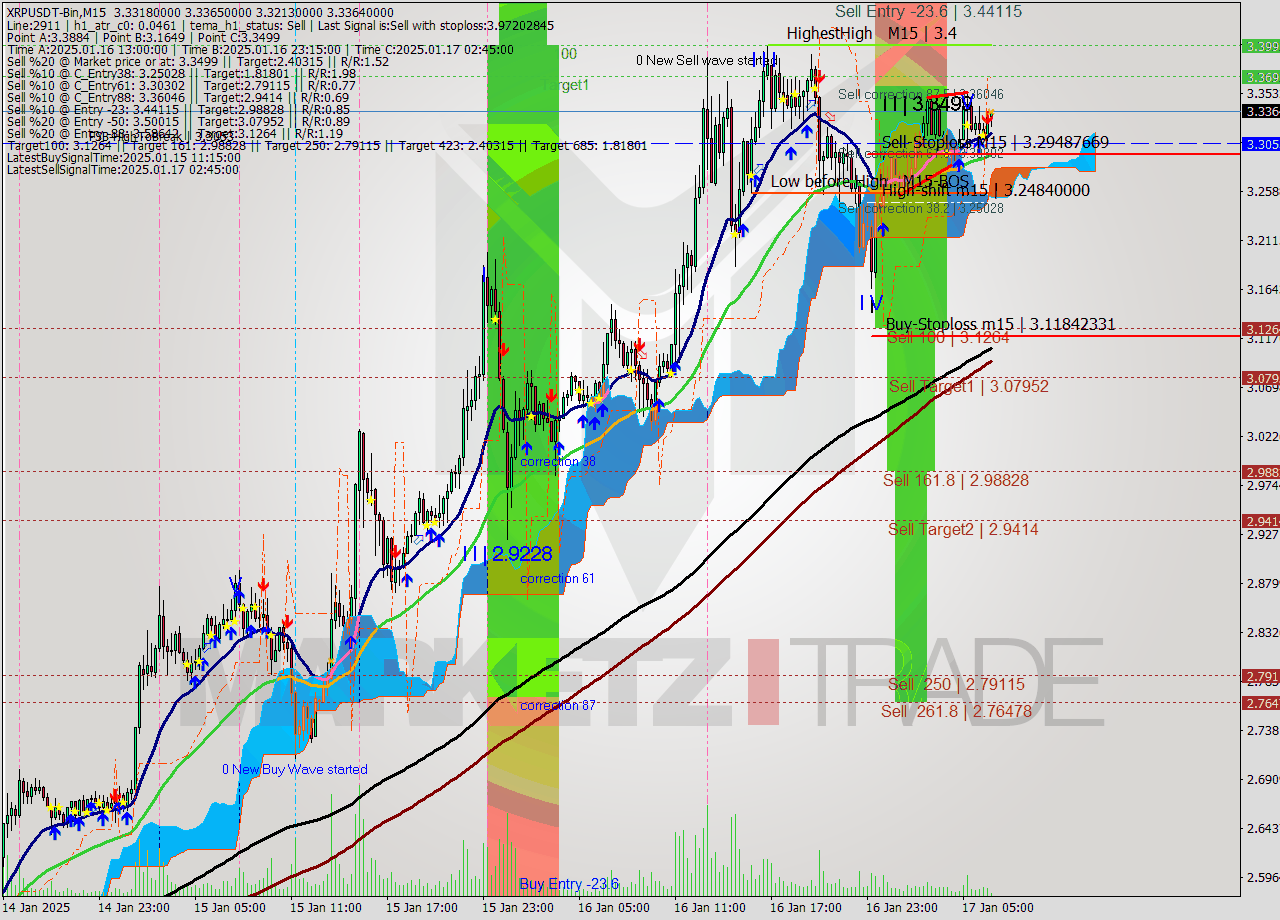The width and height of the screenshot is (1280, 920).
Task: Select 'Buy-Stoploss m15 | 3.11842331' label
Action: tap(1000, 324)
